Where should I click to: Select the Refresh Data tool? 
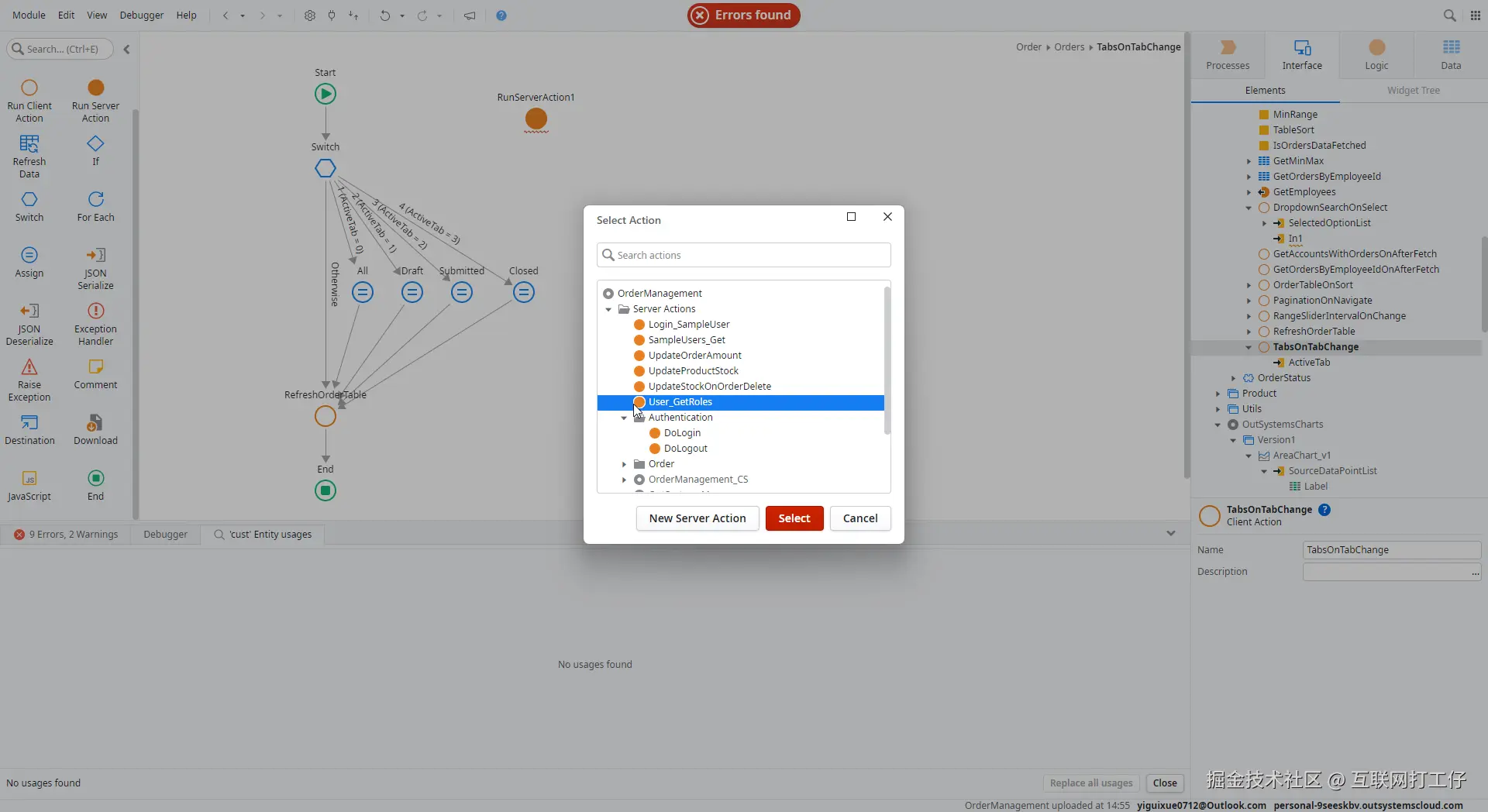pos(29,157)
